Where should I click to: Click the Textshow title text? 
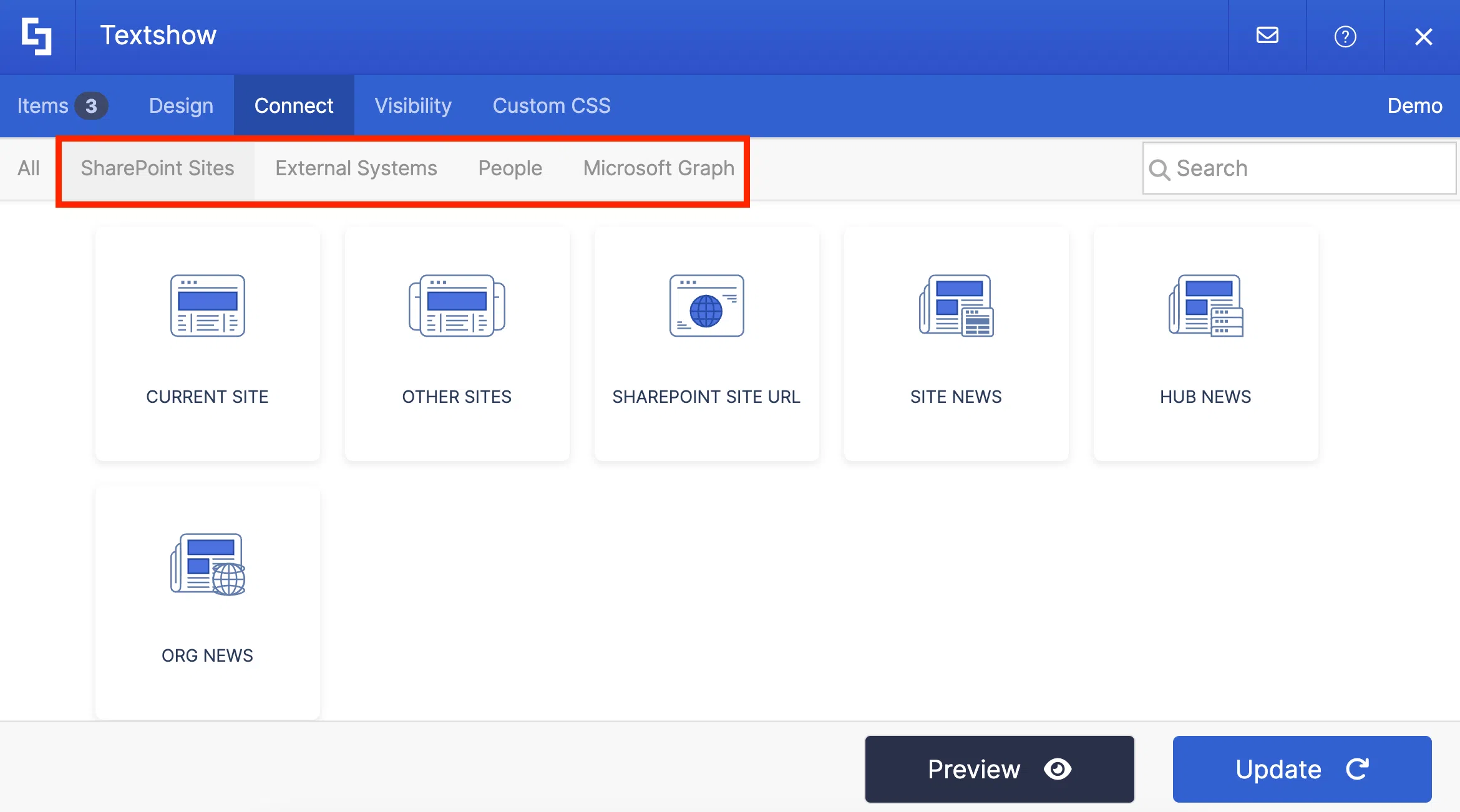pyautogui.click(x=158, y=36)
